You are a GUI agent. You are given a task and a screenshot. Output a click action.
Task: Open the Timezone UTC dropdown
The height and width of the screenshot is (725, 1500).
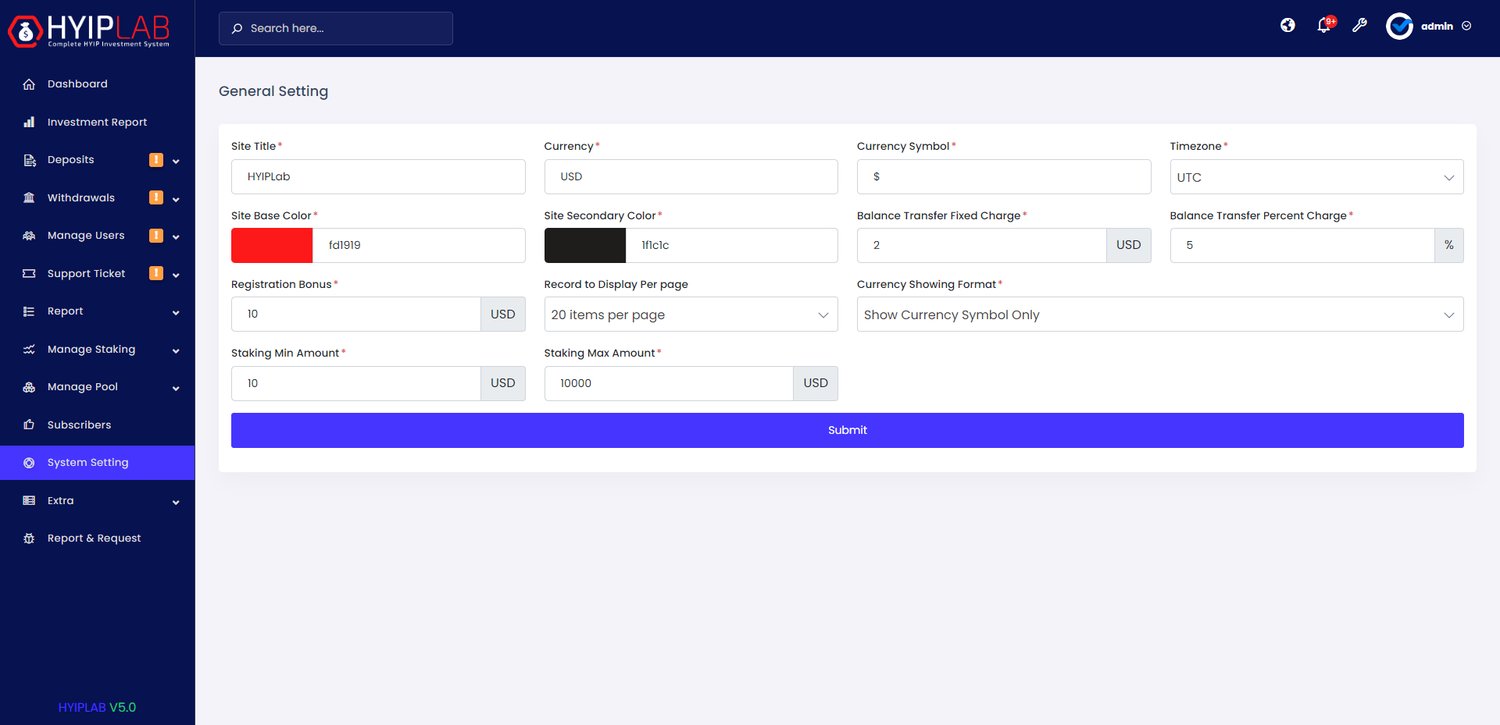[x=1316, y=177]
